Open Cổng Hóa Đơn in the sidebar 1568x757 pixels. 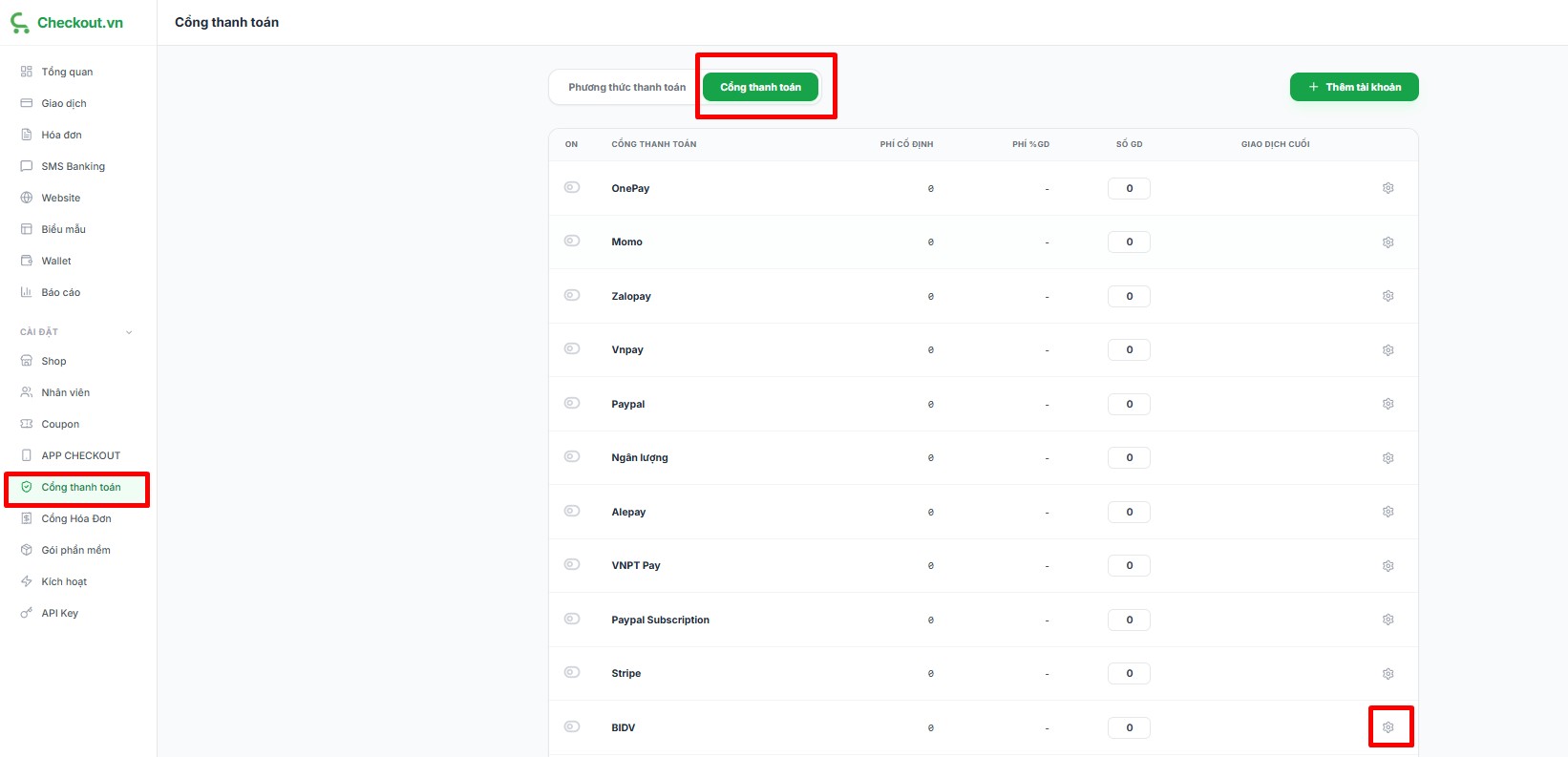[x=75, y=518]
